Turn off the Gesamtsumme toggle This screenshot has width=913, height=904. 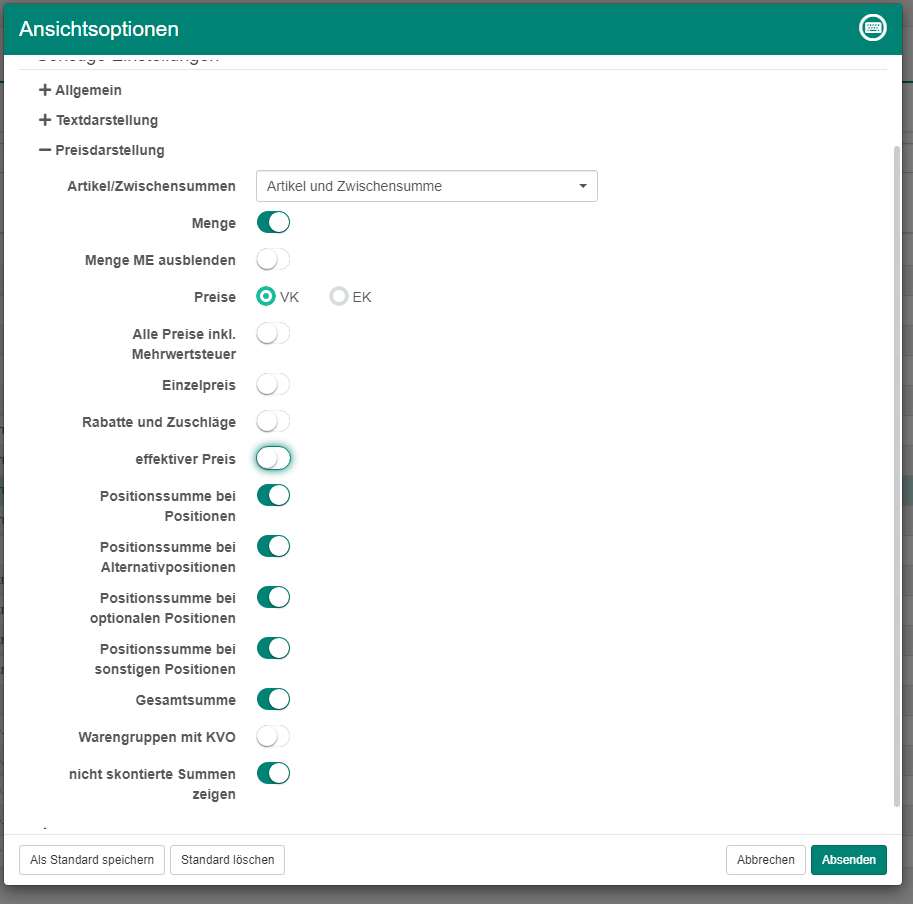click(x=273, y=699)
